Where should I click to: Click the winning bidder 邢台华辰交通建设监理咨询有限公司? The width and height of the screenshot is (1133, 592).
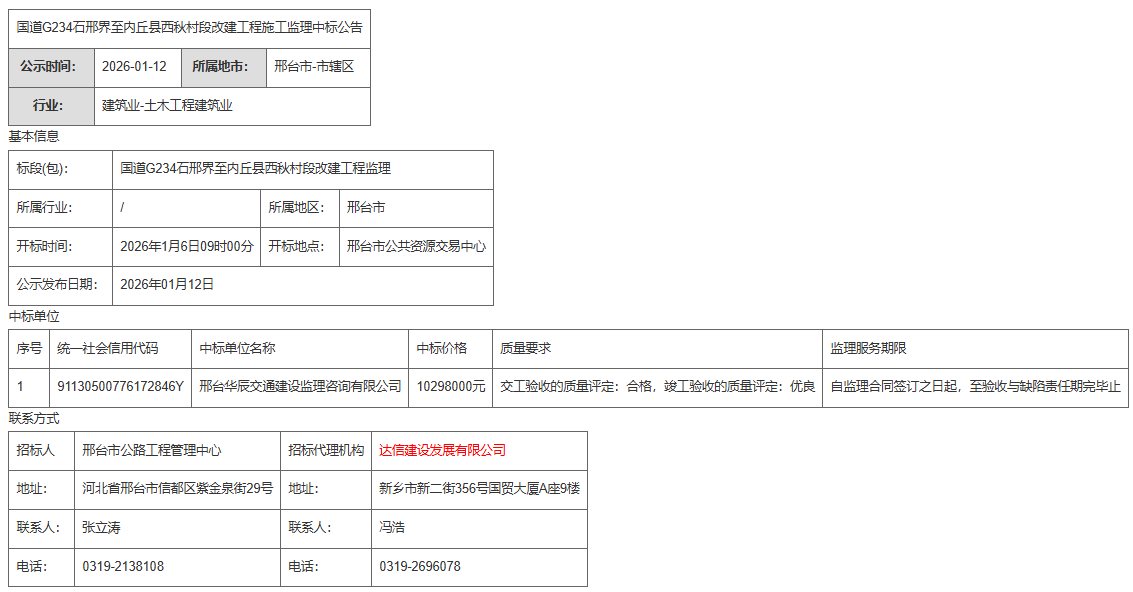(300, 386)
